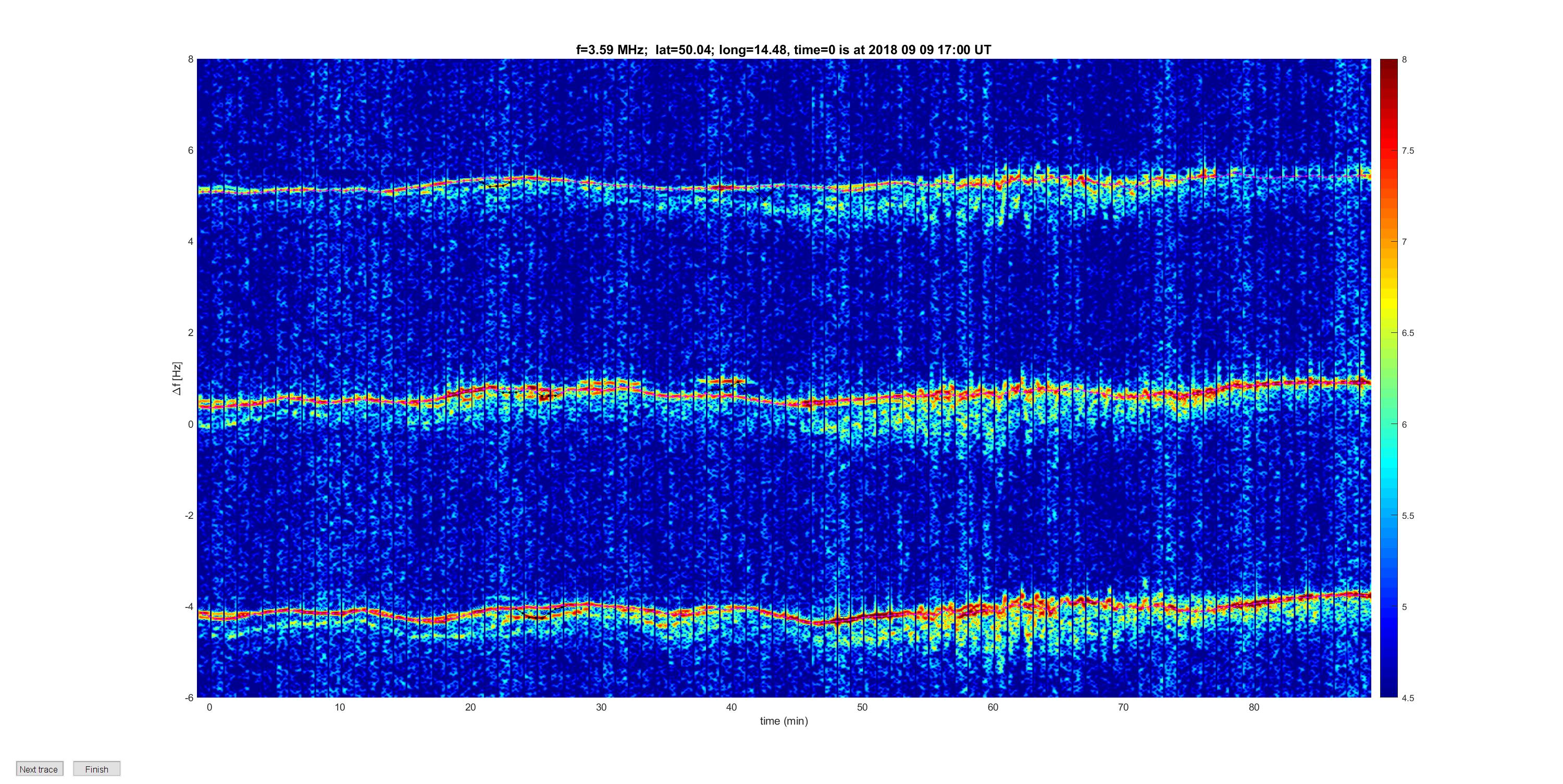Click the colorbar tick label 7.5
This screenshot has width=1563, height=784.
[1408, 151]
